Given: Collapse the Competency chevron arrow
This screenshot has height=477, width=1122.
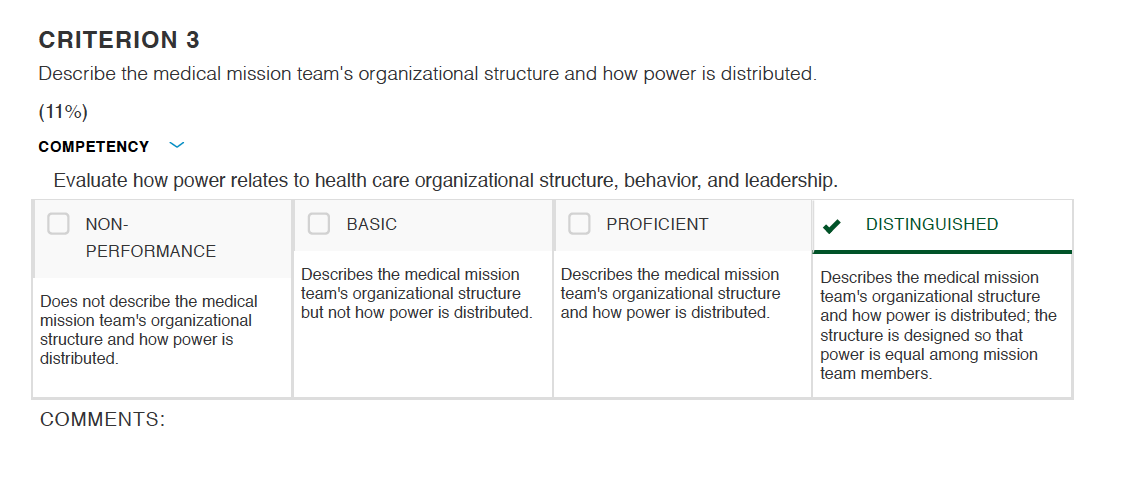Looking at the screenshot, I should (x=177, y=145).
